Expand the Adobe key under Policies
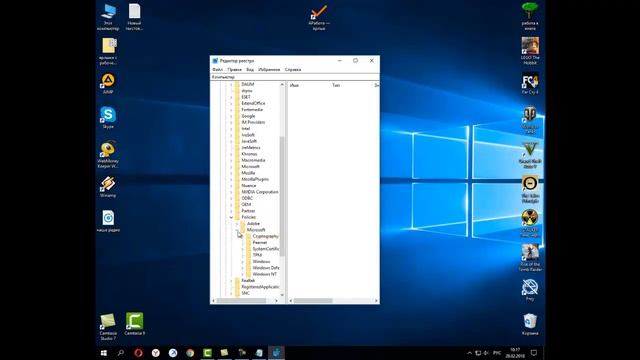 (237, 224)
